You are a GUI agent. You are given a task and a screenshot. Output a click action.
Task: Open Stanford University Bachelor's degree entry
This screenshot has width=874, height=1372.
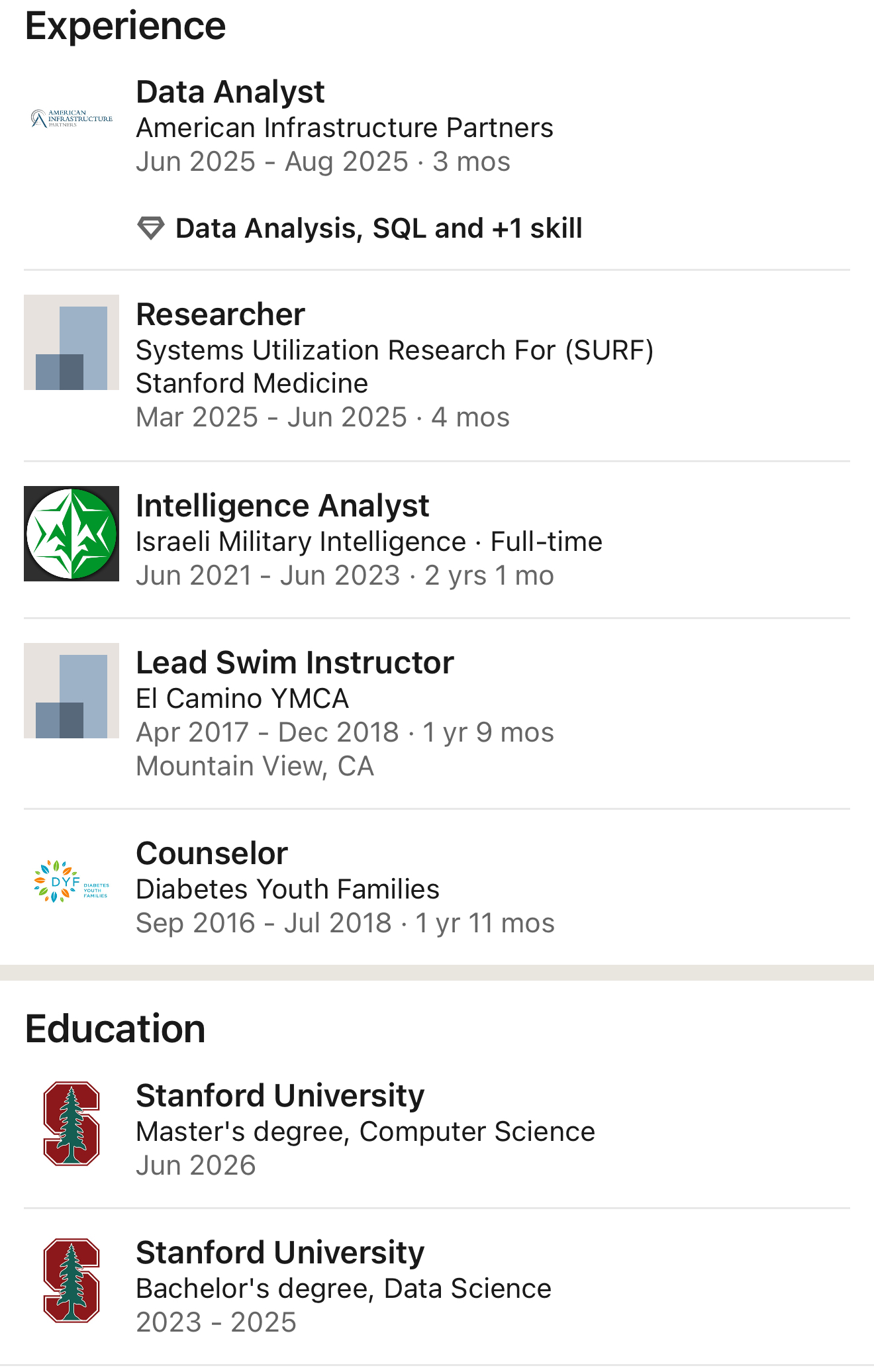click(437, 1287)
